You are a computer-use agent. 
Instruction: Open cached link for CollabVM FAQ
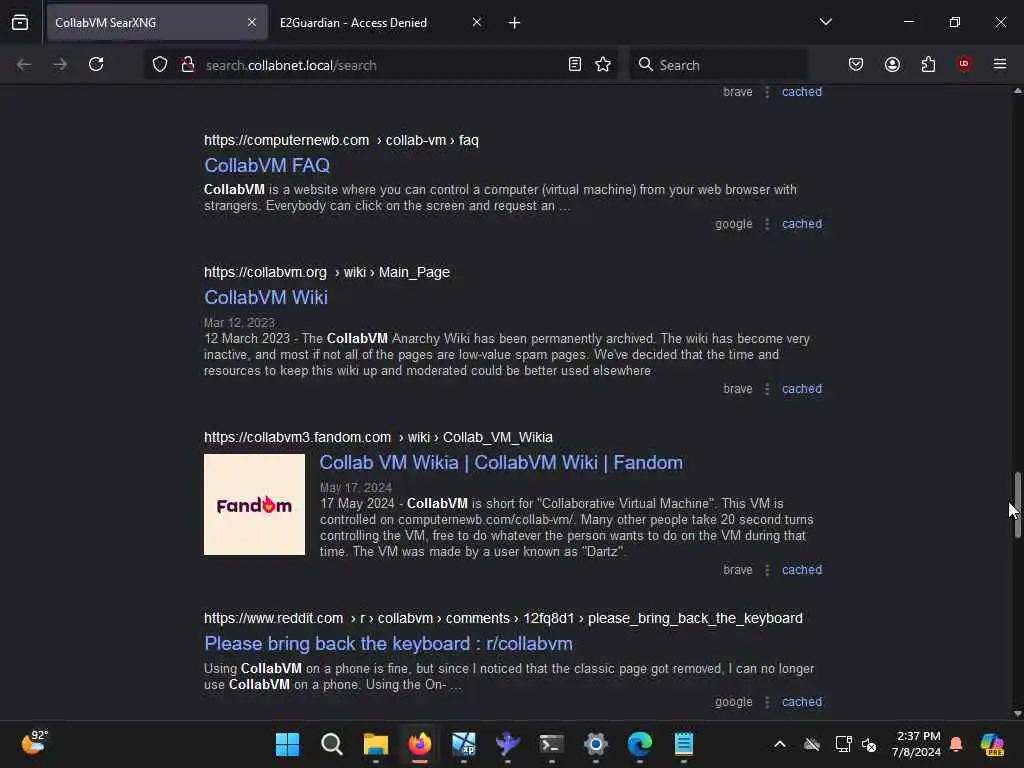pyautogui.click(x=802, y=224)
